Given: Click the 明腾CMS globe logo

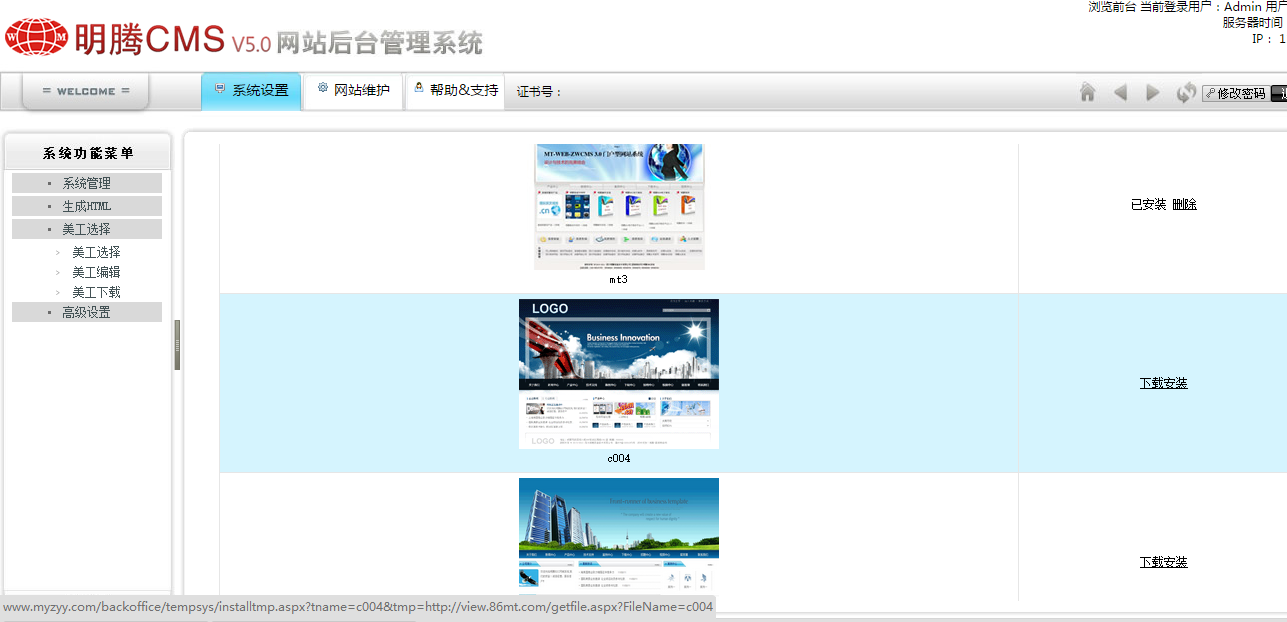Looking at the screenshot, I should (37, 37).
